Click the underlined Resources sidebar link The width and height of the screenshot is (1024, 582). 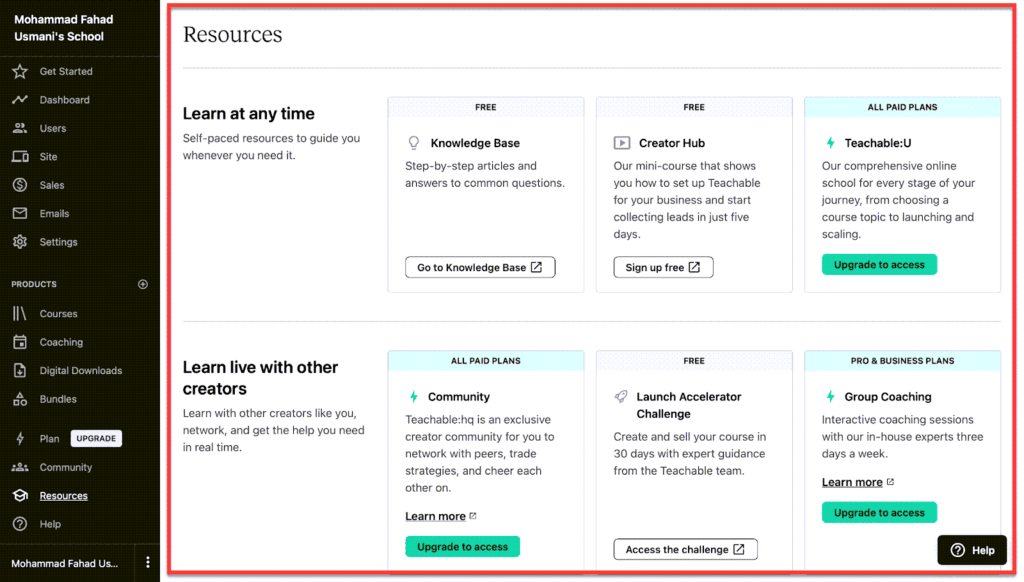pyautogui.click(x=63, y=496)
